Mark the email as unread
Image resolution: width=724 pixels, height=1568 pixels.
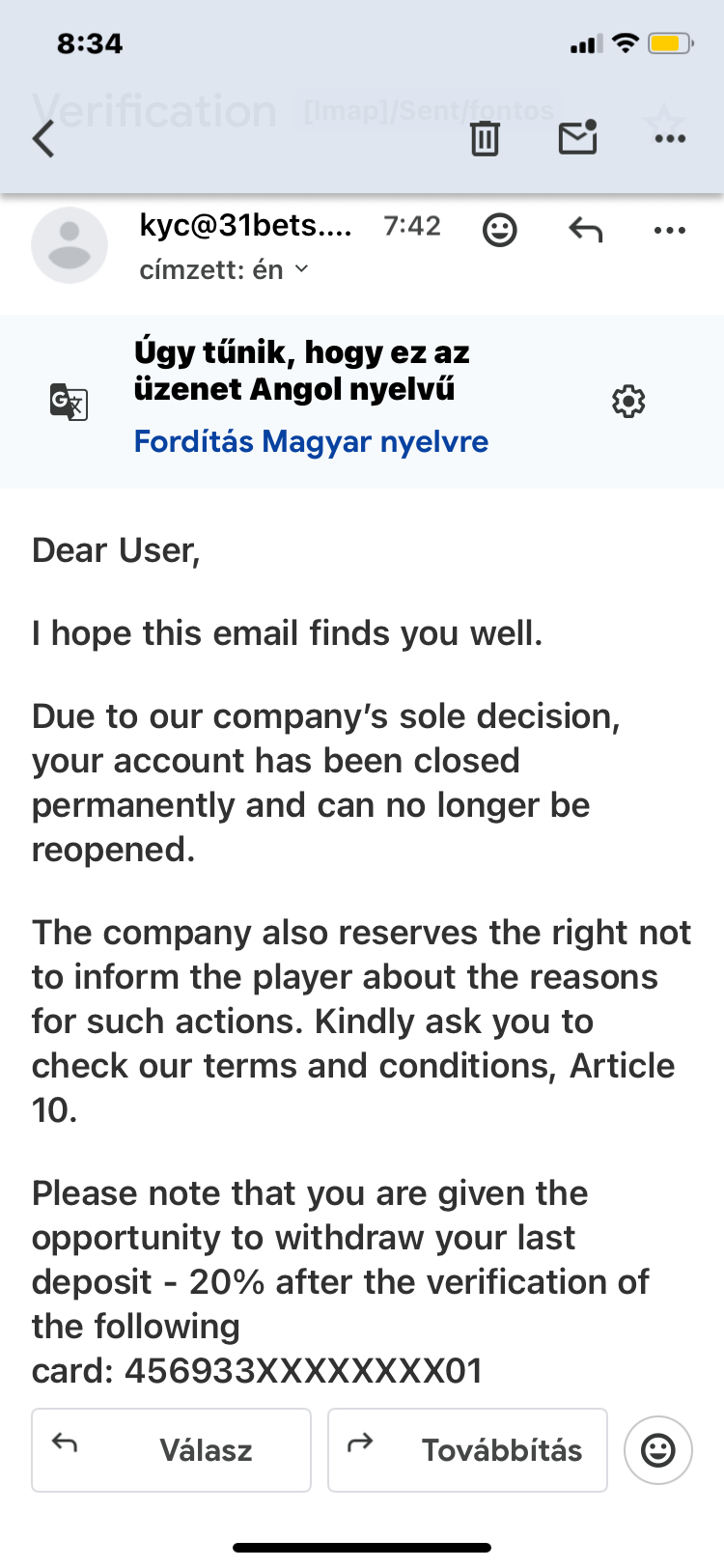pyautogui.click(x=577, y=138)
